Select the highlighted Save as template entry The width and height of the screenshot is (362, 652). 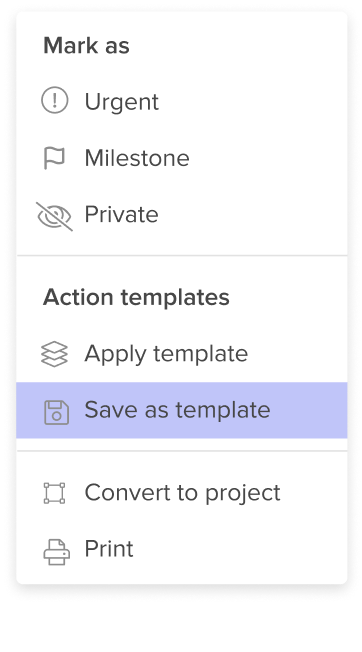(x=182, y=410)
